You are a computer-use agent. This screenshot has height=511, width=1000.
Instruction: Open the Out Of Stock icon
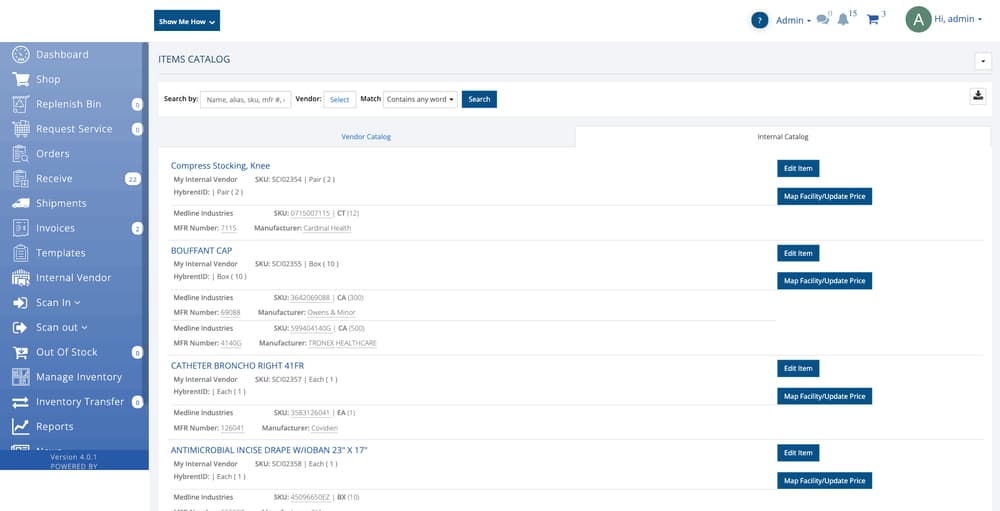[20, 352]
